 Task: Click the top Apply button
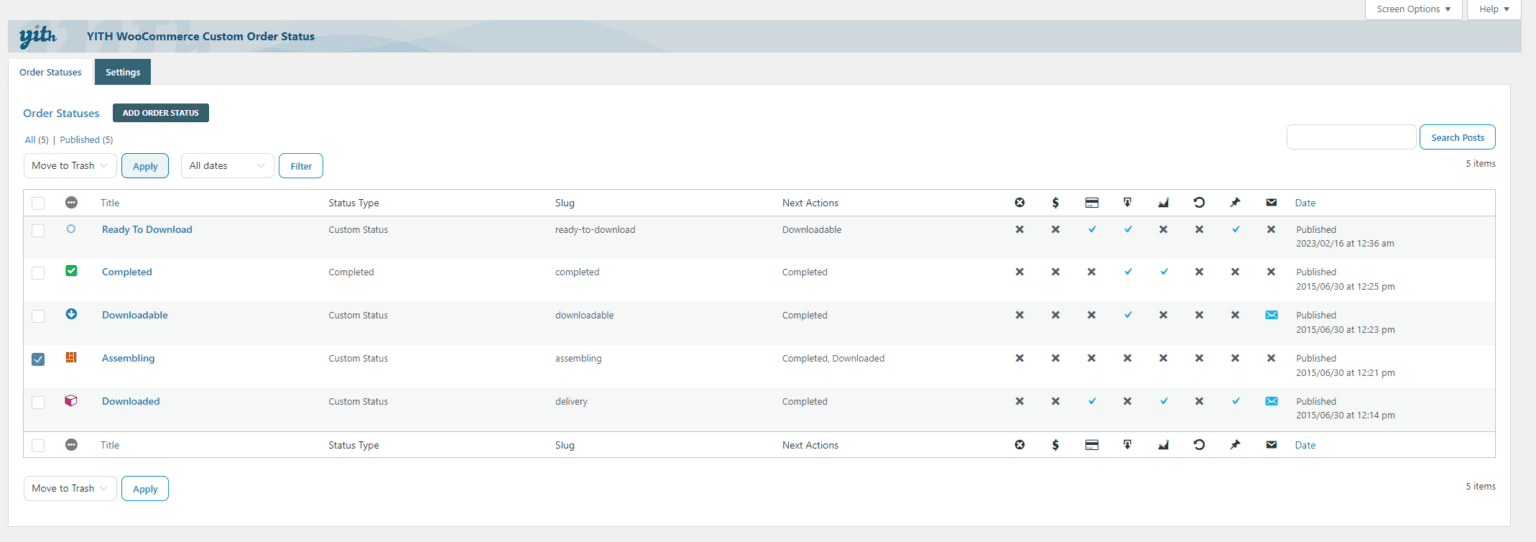point(145,166)
